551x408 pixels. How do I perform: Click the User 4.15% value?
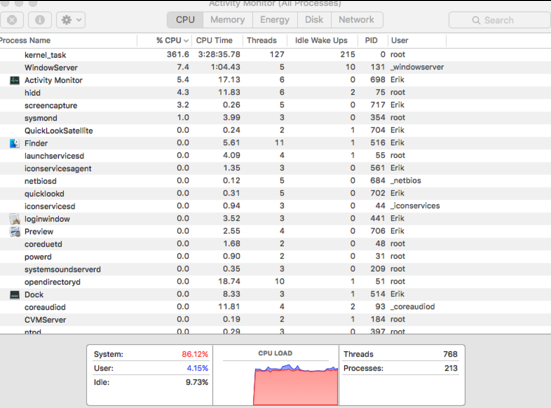197,368
